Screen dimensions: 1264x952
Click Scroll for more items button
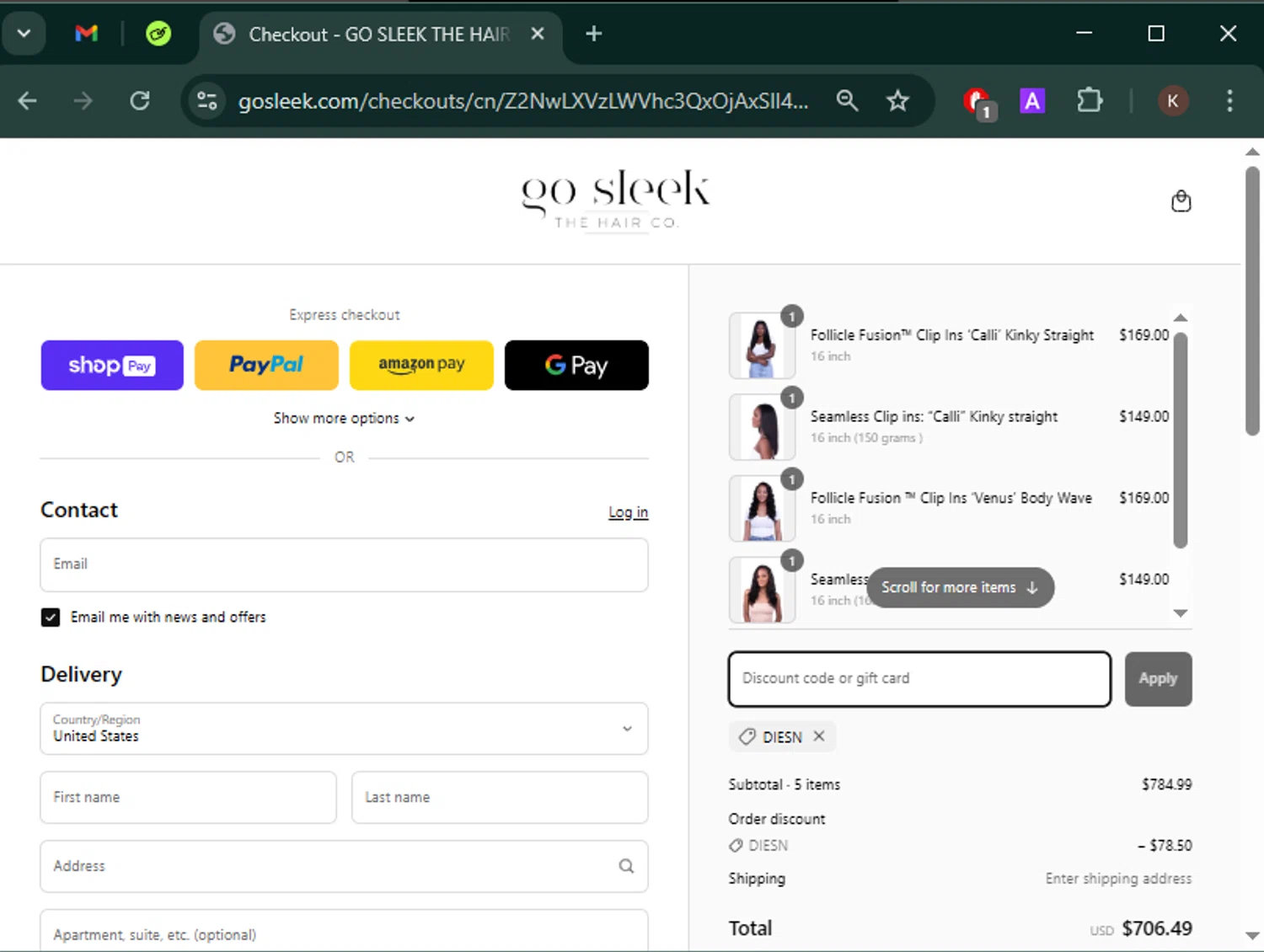(x=960, y=587)
